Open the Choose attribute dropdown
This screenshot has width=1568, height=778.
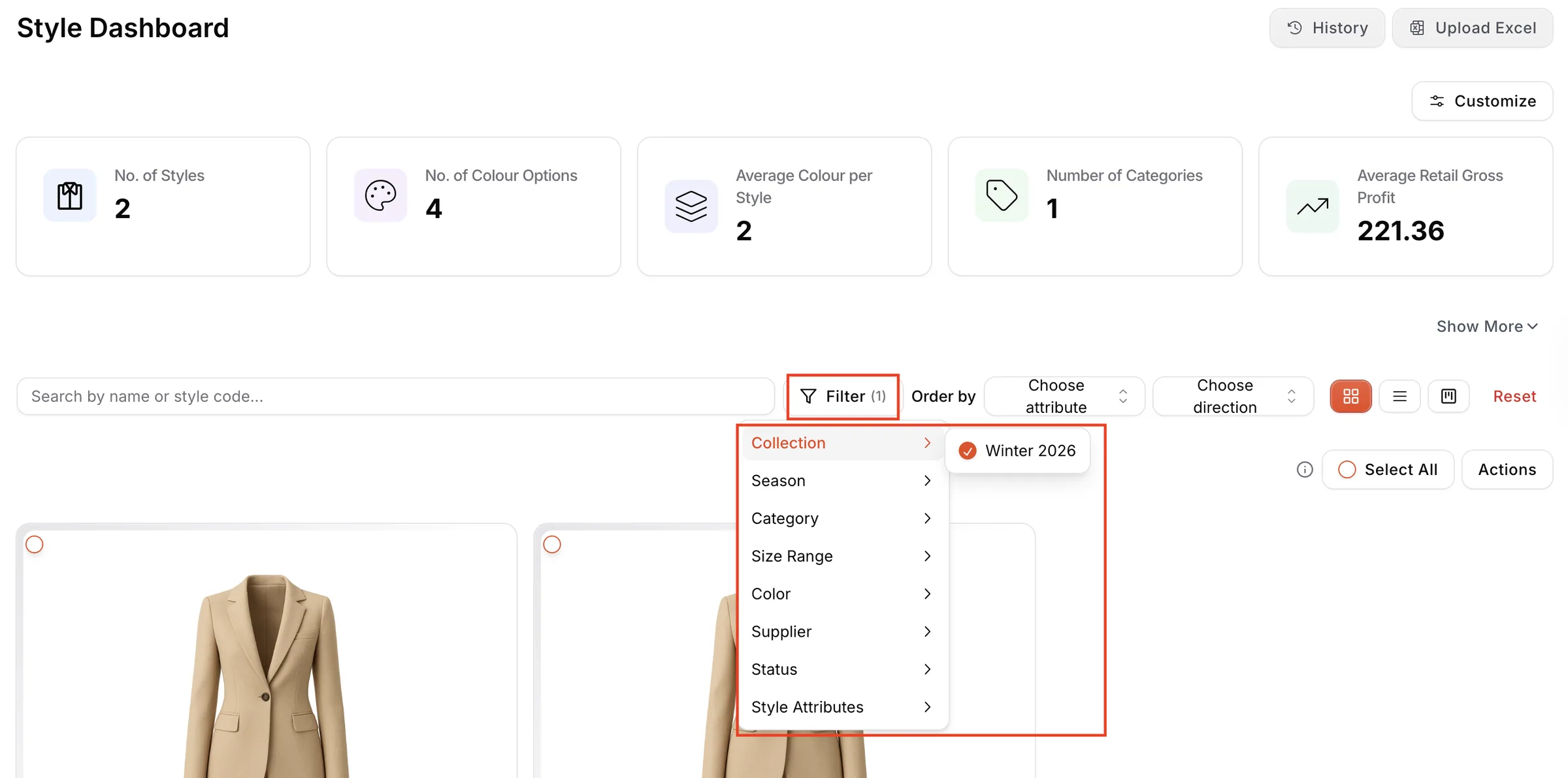tap(1064, 396)
